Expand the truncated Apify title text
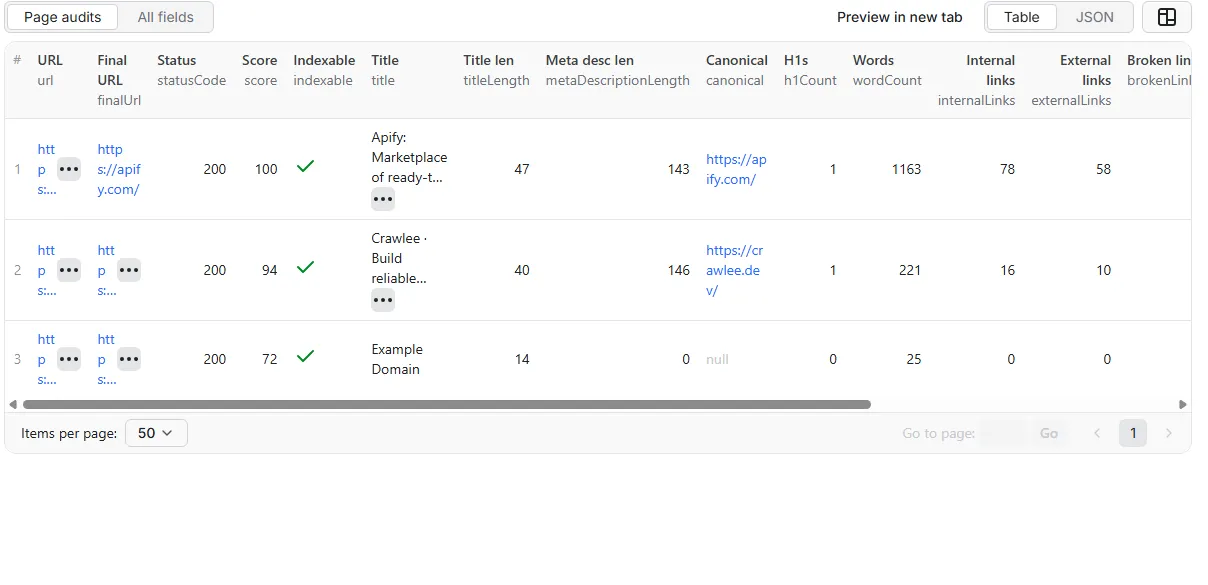The image size is (1208, 585). tap(383, 199)
